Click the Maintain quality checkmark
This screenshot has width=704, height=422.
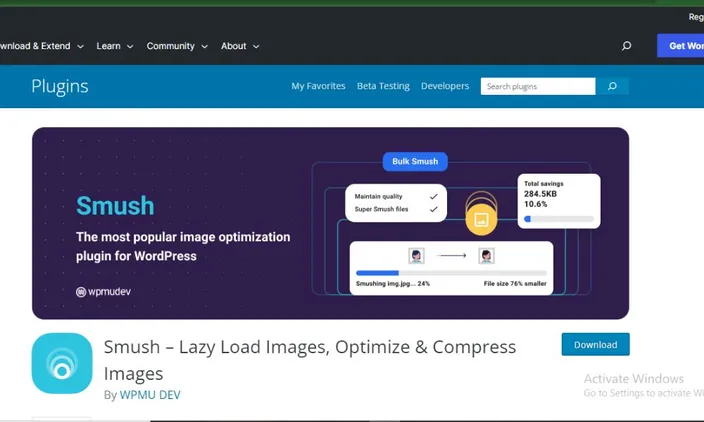pos(433,197)
